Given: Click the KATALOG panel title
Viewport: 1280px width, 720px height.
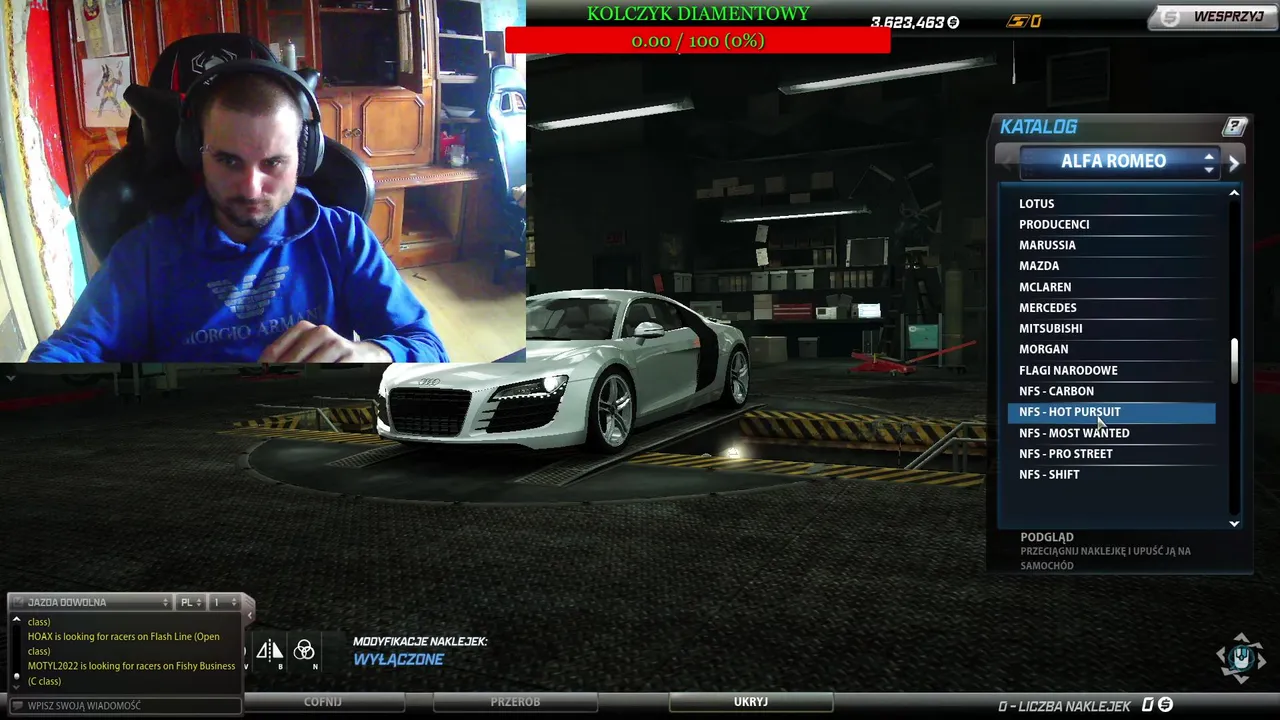Looking at the screenshot, I should 1039,127.
